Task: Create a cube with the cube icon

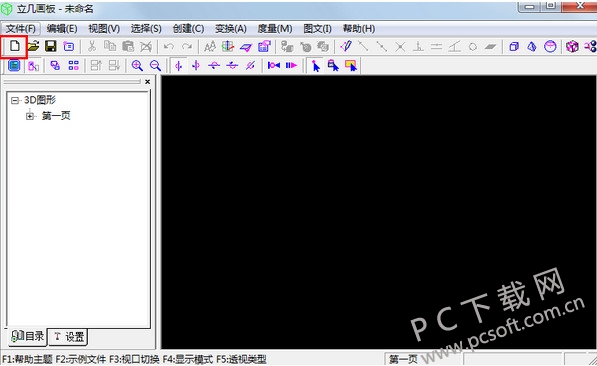Action: (x=514, y=46)
